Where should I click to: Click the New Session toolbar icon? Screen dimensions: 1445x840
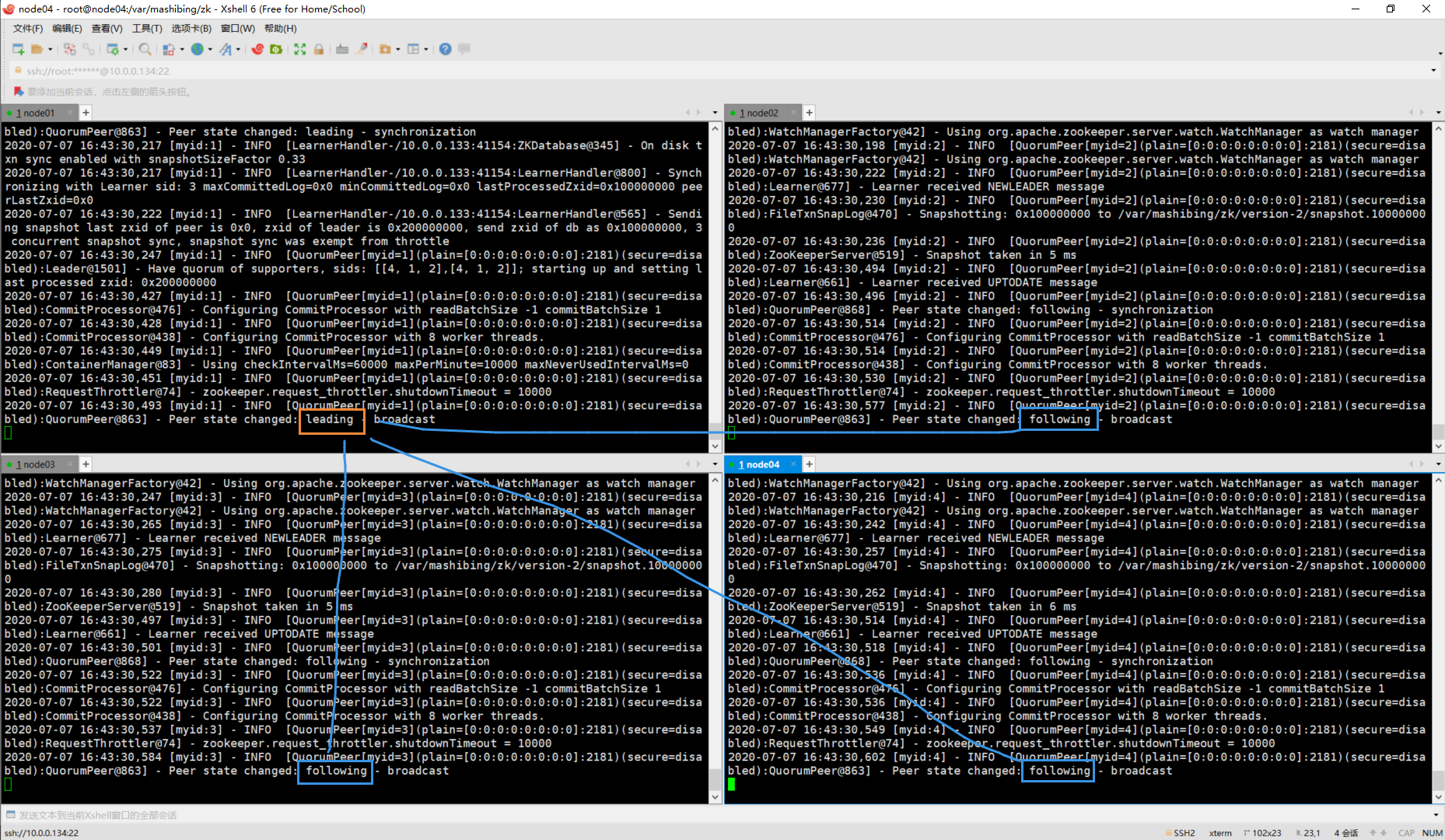[x=18, y=49]
